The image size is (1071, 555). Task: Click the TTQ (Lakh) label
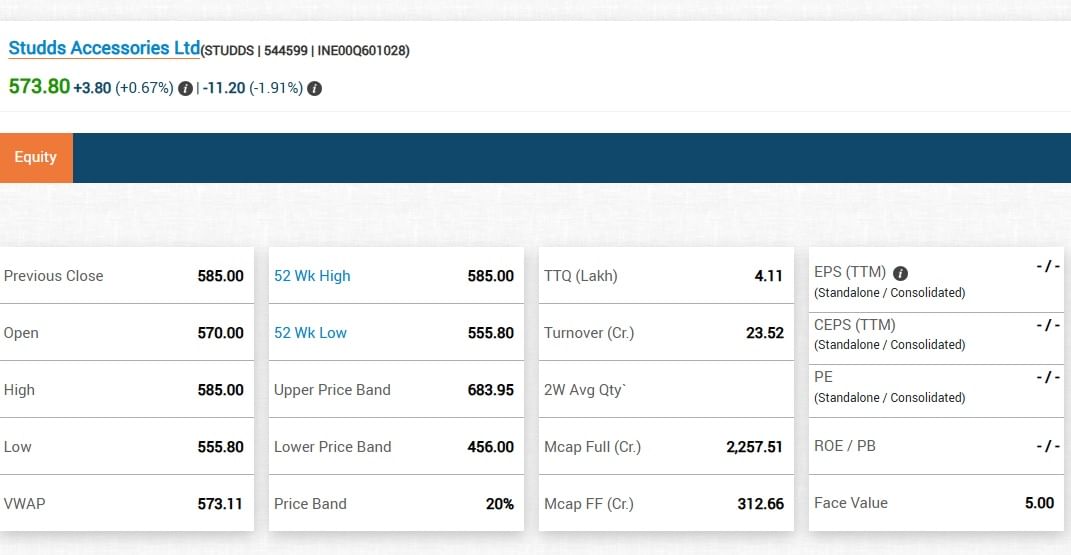pos(580,276)
